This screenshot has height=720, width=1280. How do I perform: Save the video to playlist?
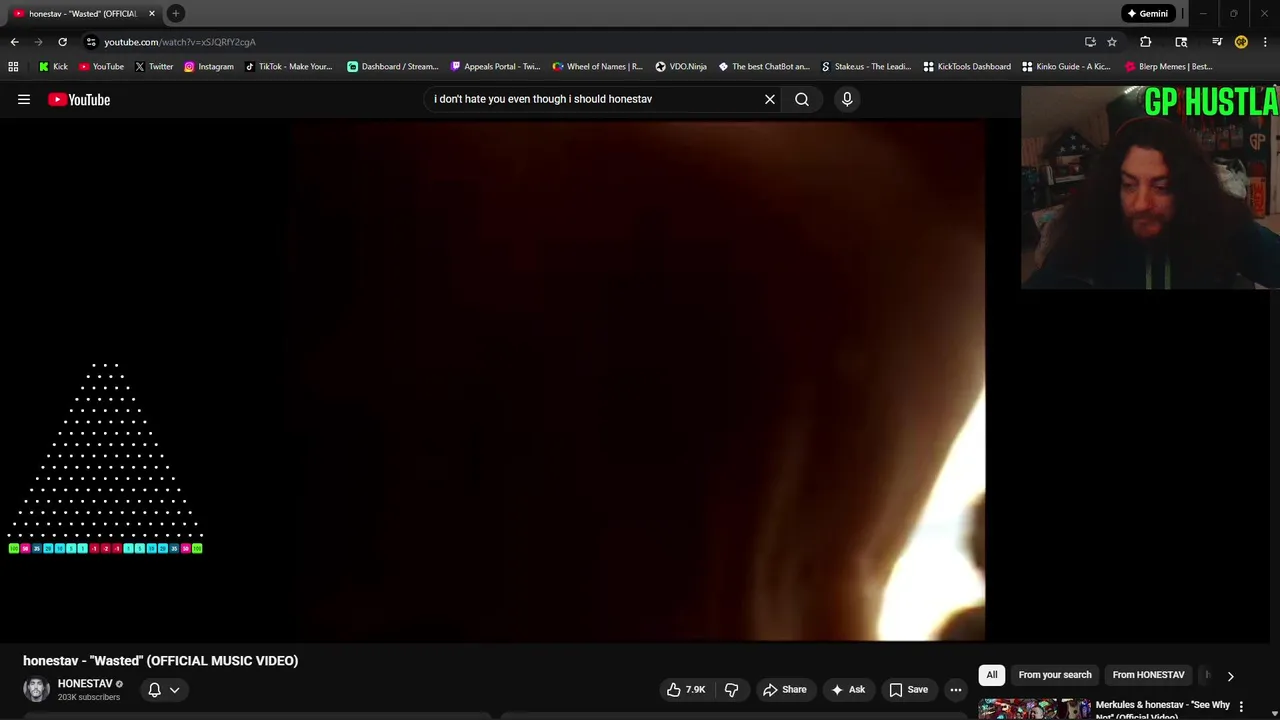pos(909,690)
